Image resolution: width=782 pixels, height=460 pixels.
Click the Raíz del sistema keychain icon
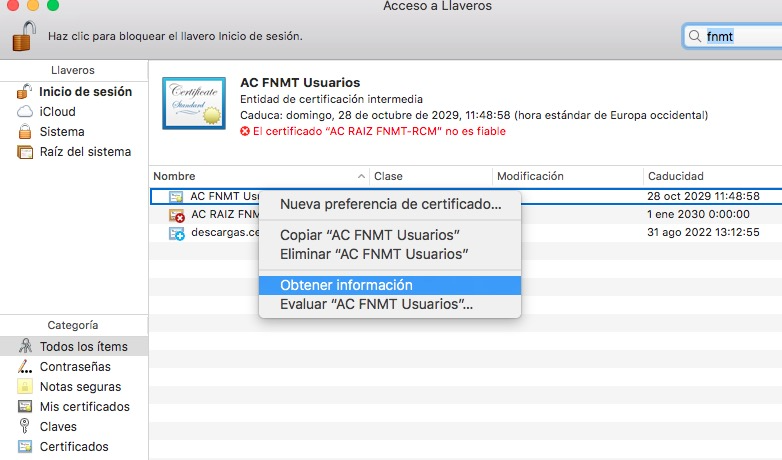point(24,152)
